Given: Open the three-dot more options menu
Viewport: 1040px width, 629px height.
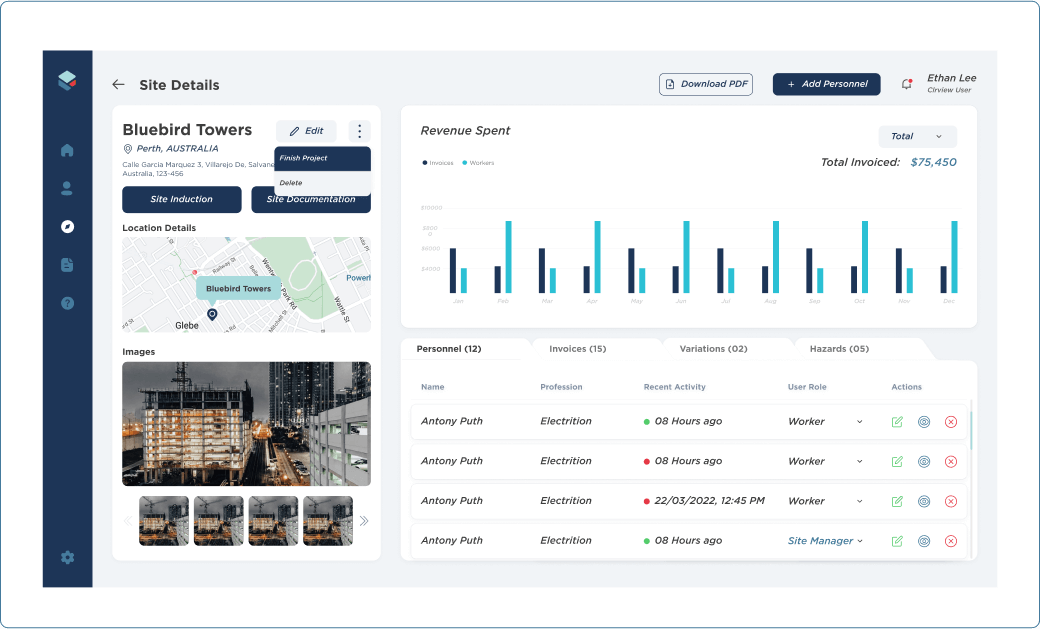Looking at the screenshot, I should [360, 131].
